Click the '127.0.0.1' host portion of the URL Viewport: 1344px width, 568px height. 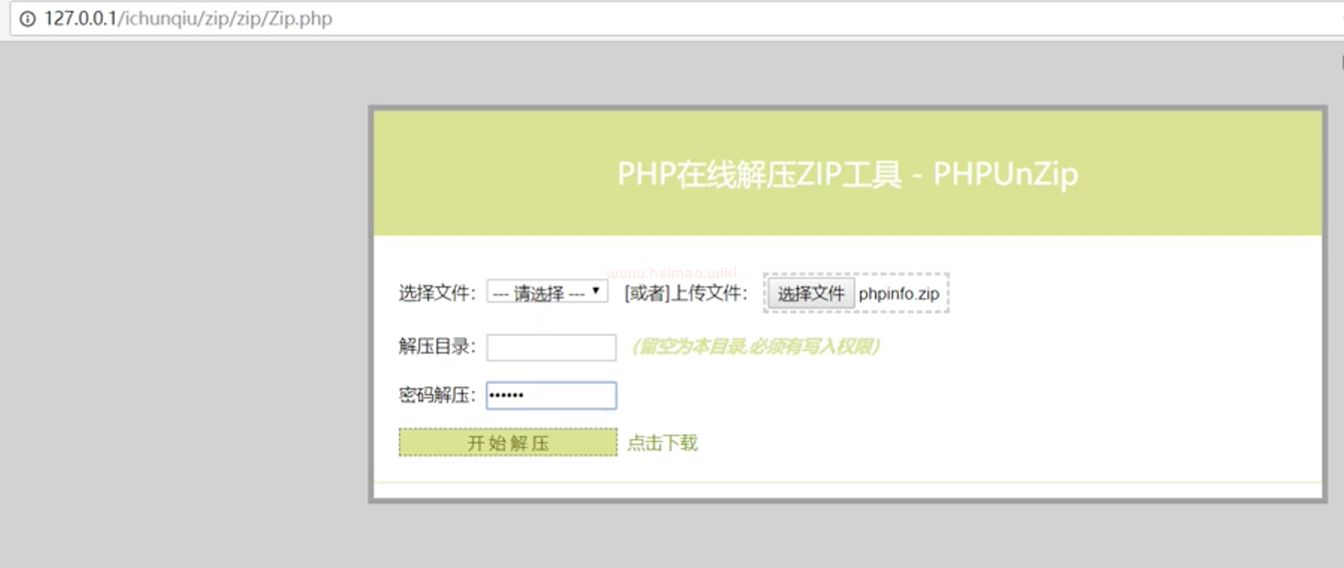(x=80, y=19)
